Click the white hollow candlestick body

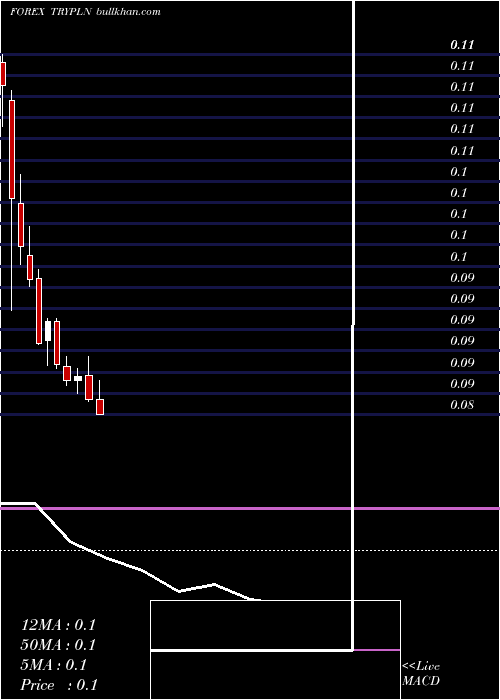tap(48, 331)
